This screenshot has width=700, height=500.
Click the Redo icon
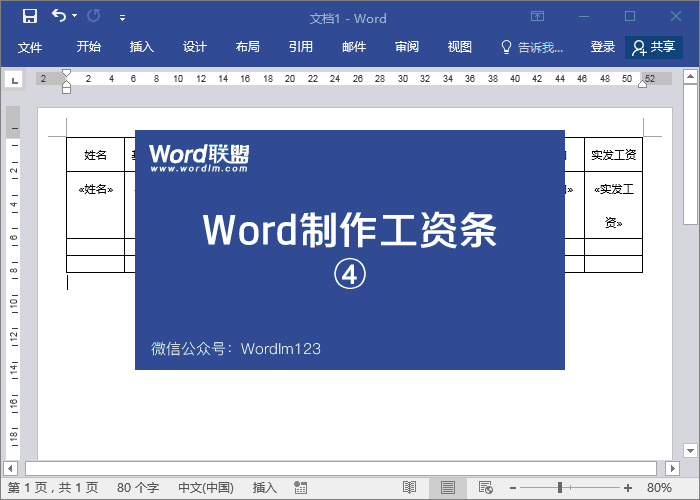[94, 17]
